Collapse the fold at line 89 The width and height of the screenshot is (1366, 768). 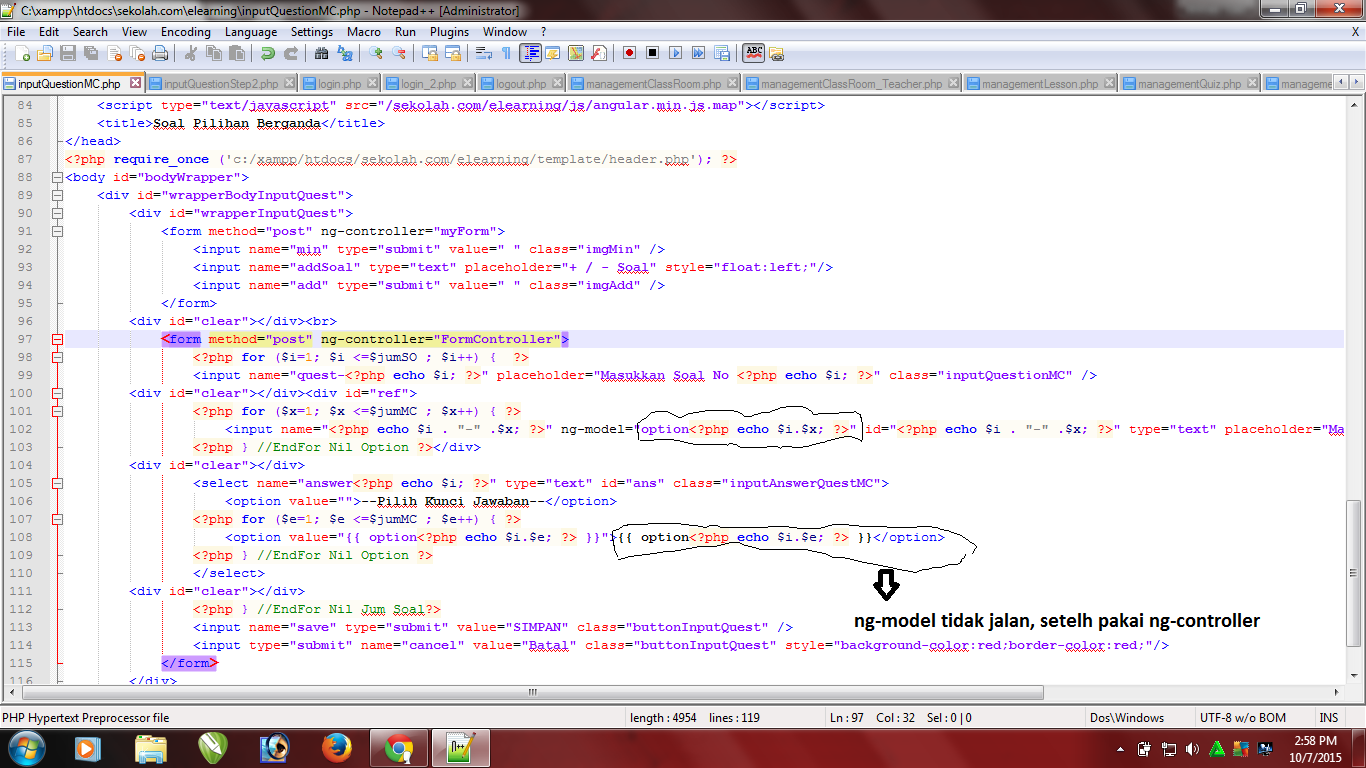pos(57,195)
